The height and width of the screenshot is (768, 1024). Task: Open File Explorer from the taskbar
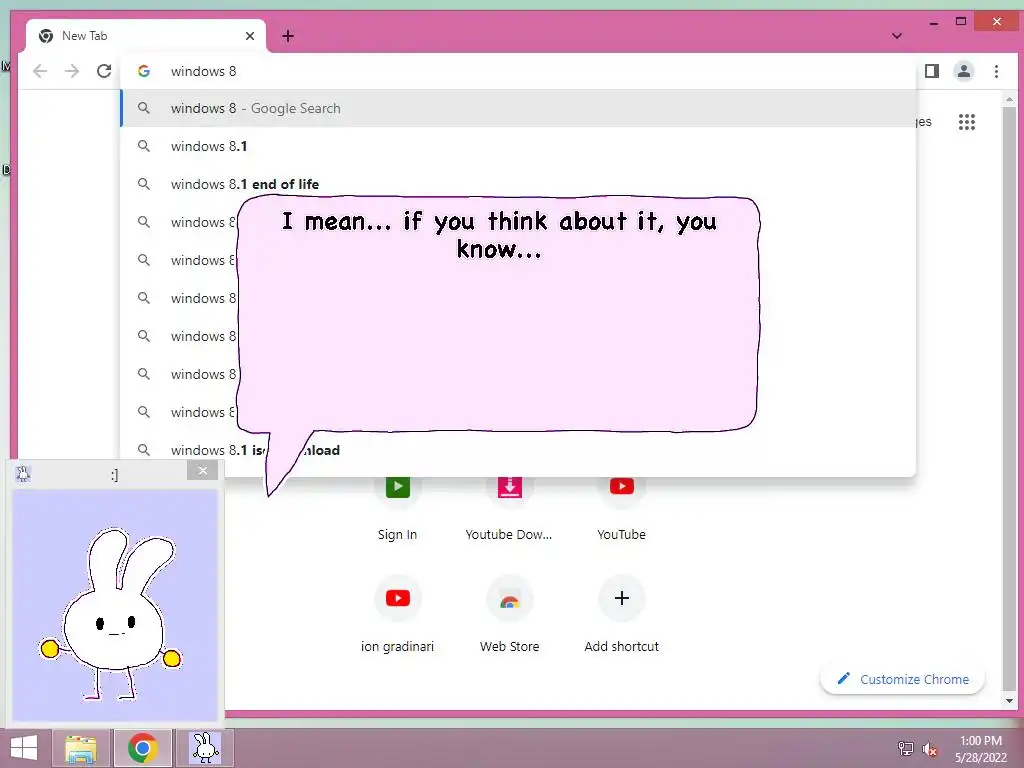81,748
